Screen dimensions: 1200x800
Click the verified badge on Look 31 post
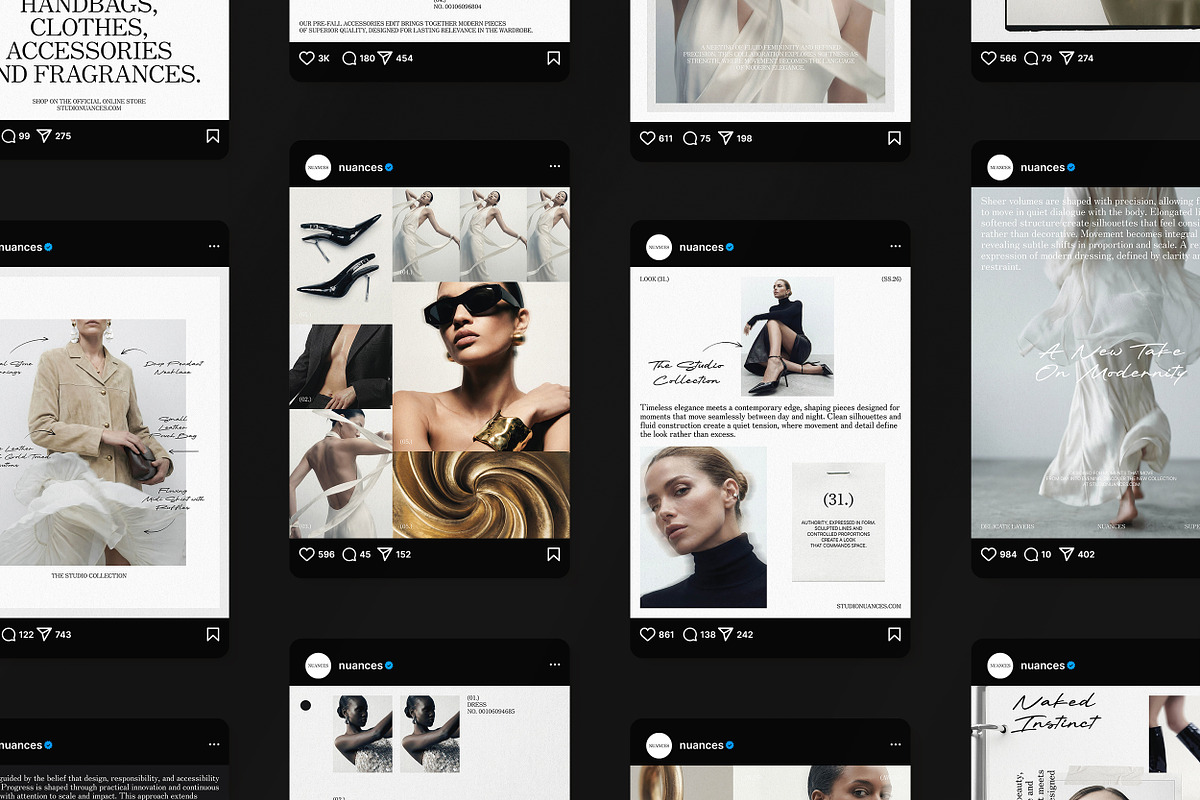[730, 247]
